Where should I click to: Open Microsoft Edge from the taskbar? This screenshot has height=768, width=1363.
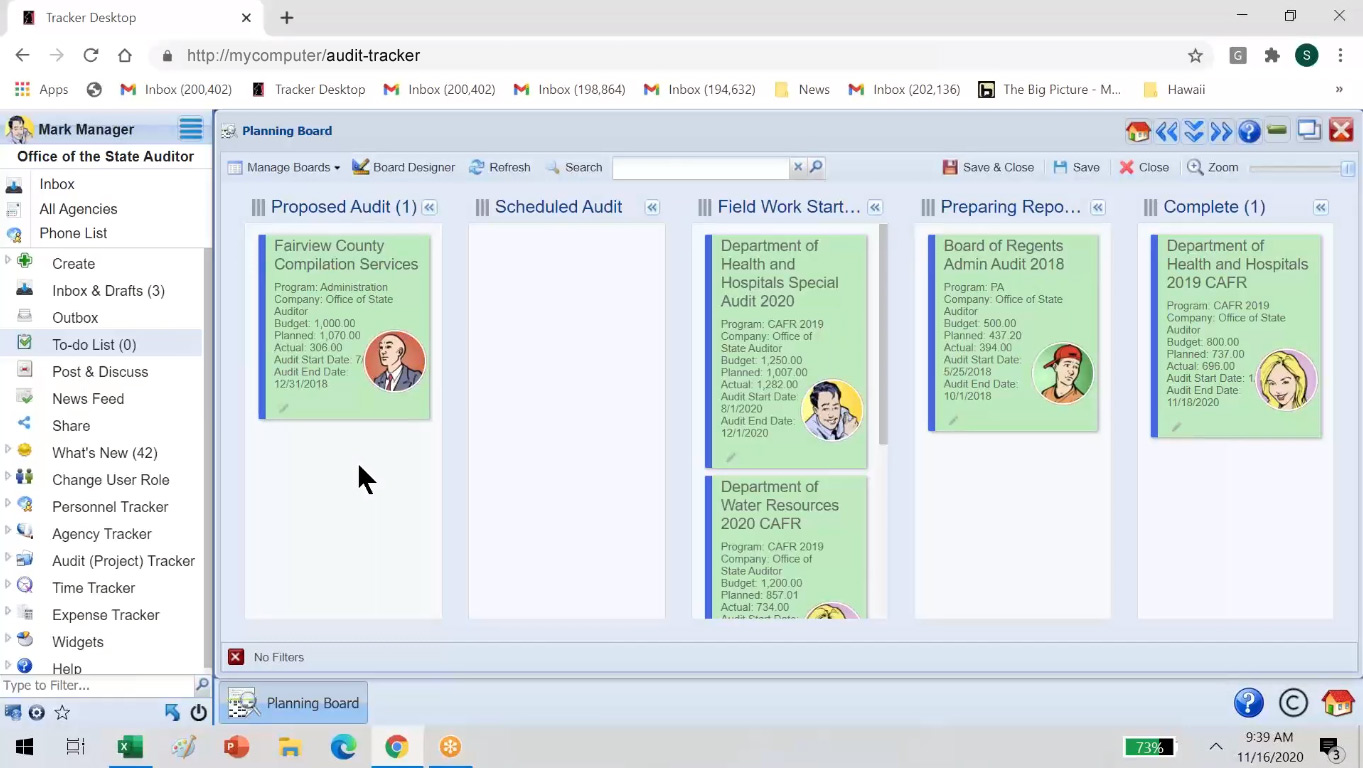[343, 747]
